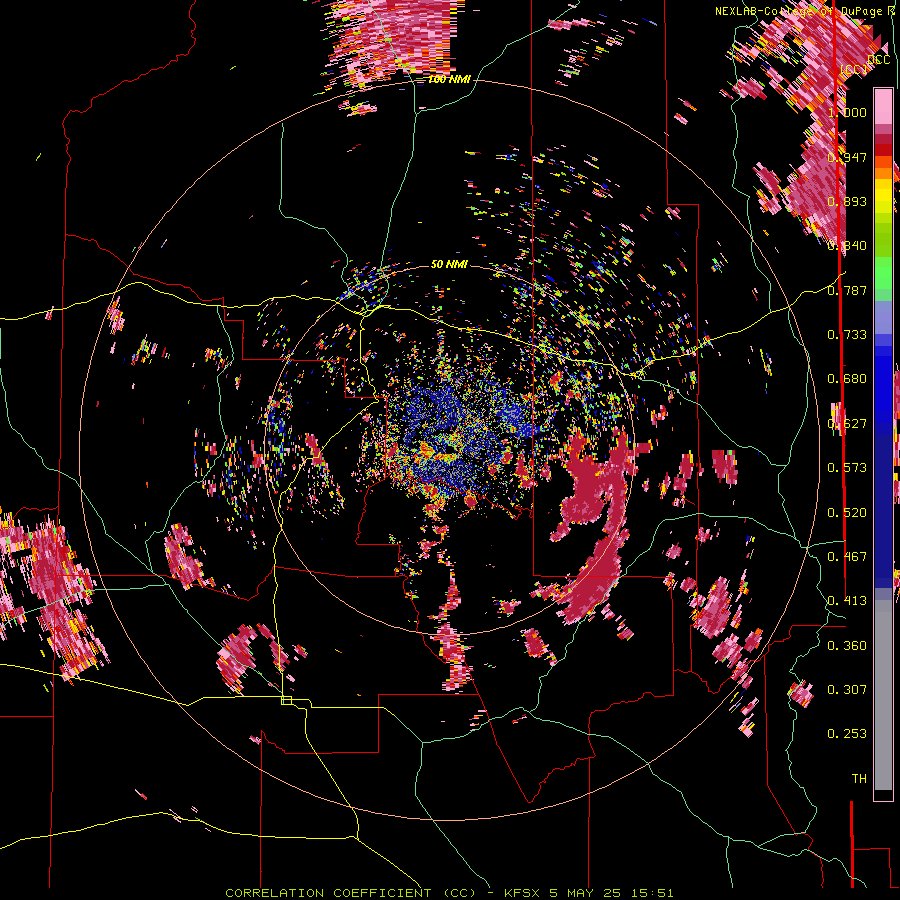Click the "50 NMI" range ring label
The image size is (900, 900).
[449, 264]
